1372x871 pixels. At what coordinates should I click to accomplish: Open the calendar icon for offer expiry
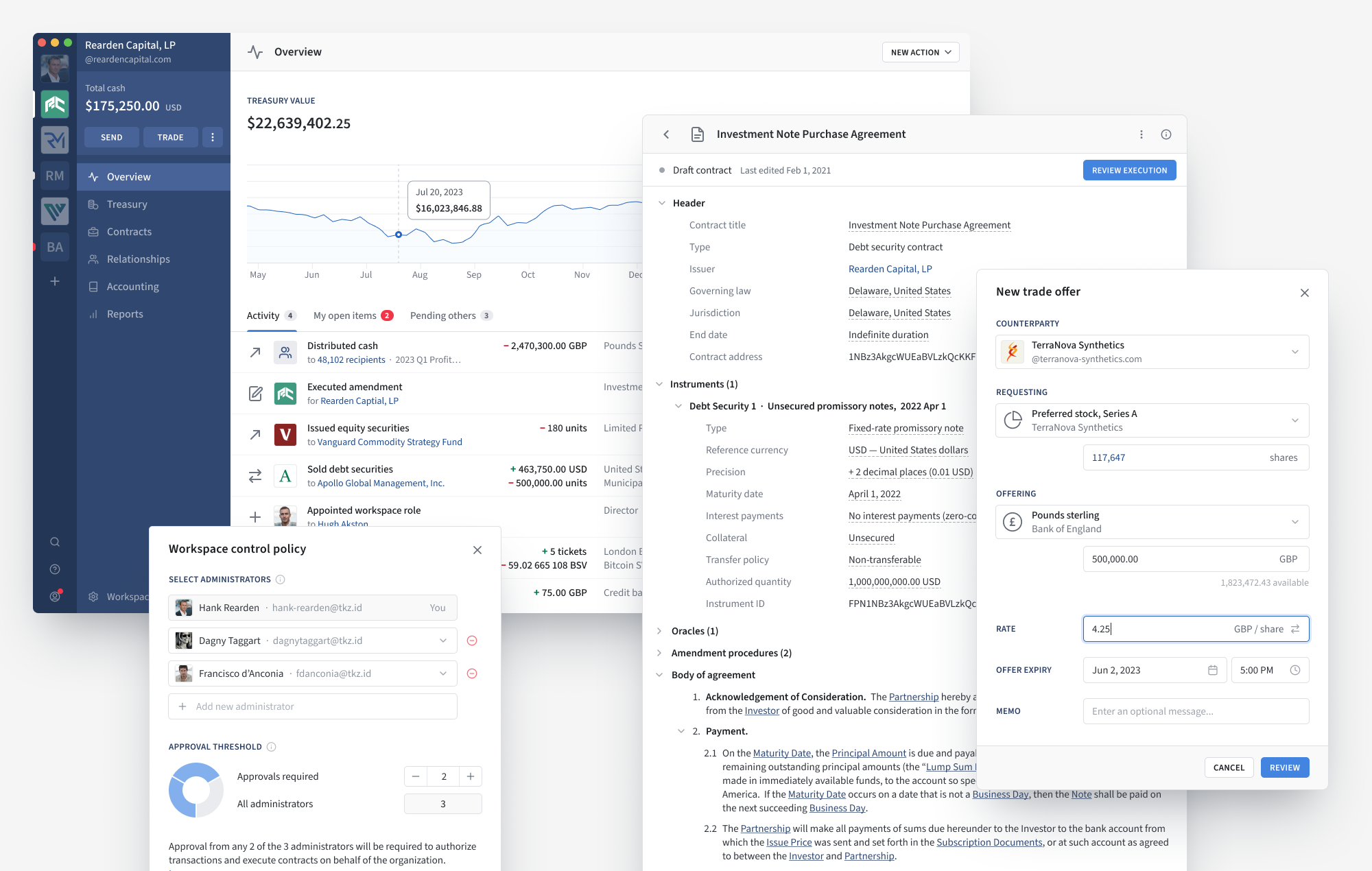click(x=1213, y=670)
